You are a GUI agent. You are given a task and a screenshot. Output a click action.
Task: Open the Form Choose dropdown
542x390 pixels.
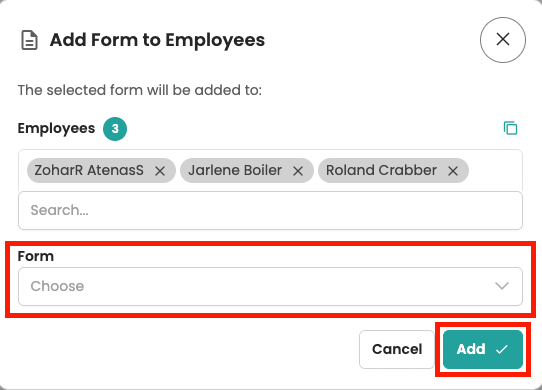pyautogui.click(x=270, y=286)
